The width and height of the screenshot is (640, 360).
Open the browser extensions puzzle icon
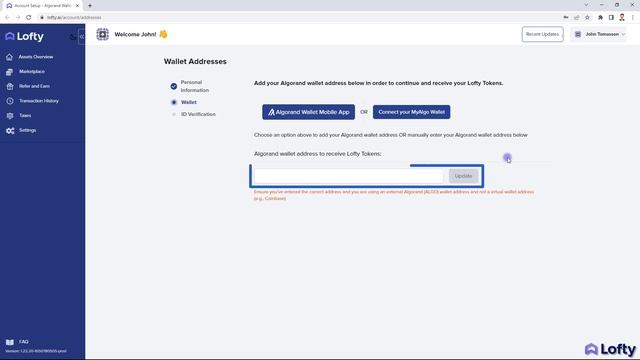point(600,18)
